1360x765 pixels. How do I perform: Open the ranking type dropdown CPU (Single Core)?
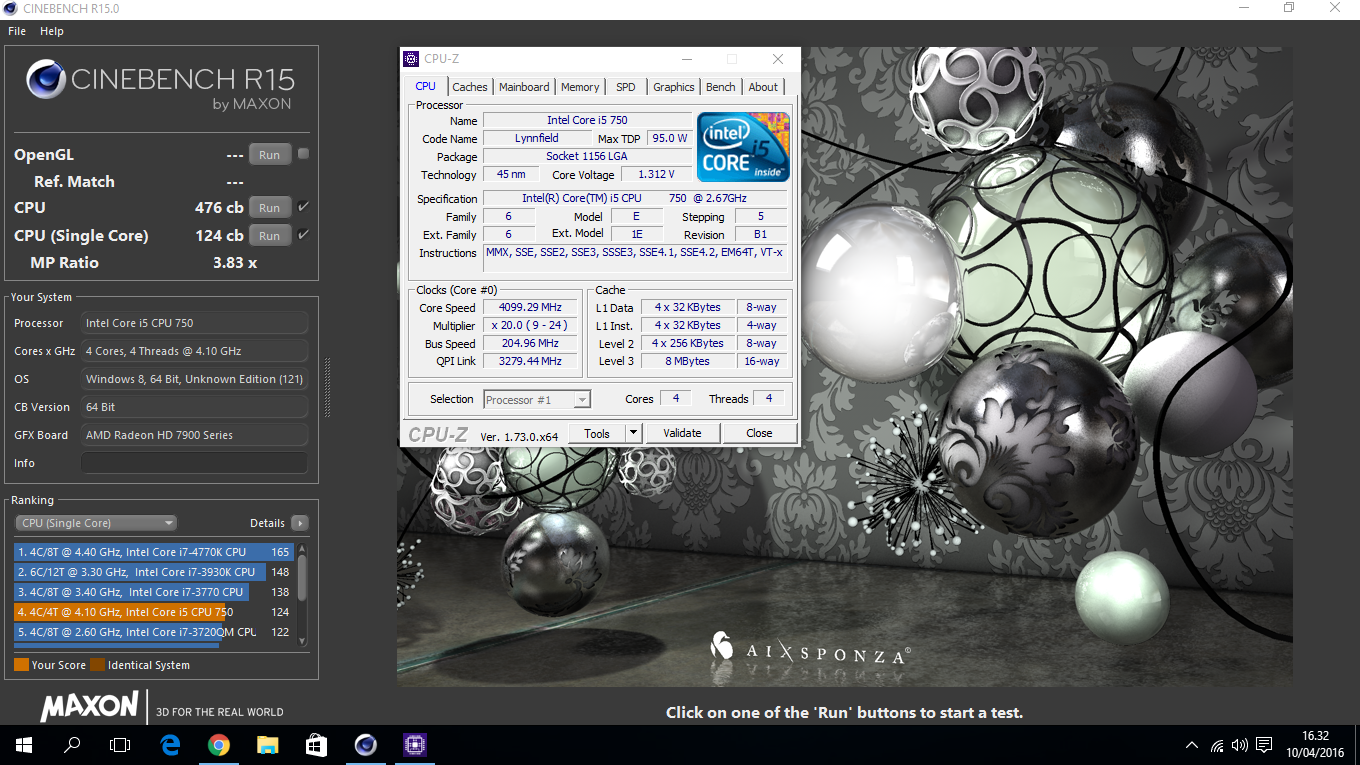[x=96, y=523]
